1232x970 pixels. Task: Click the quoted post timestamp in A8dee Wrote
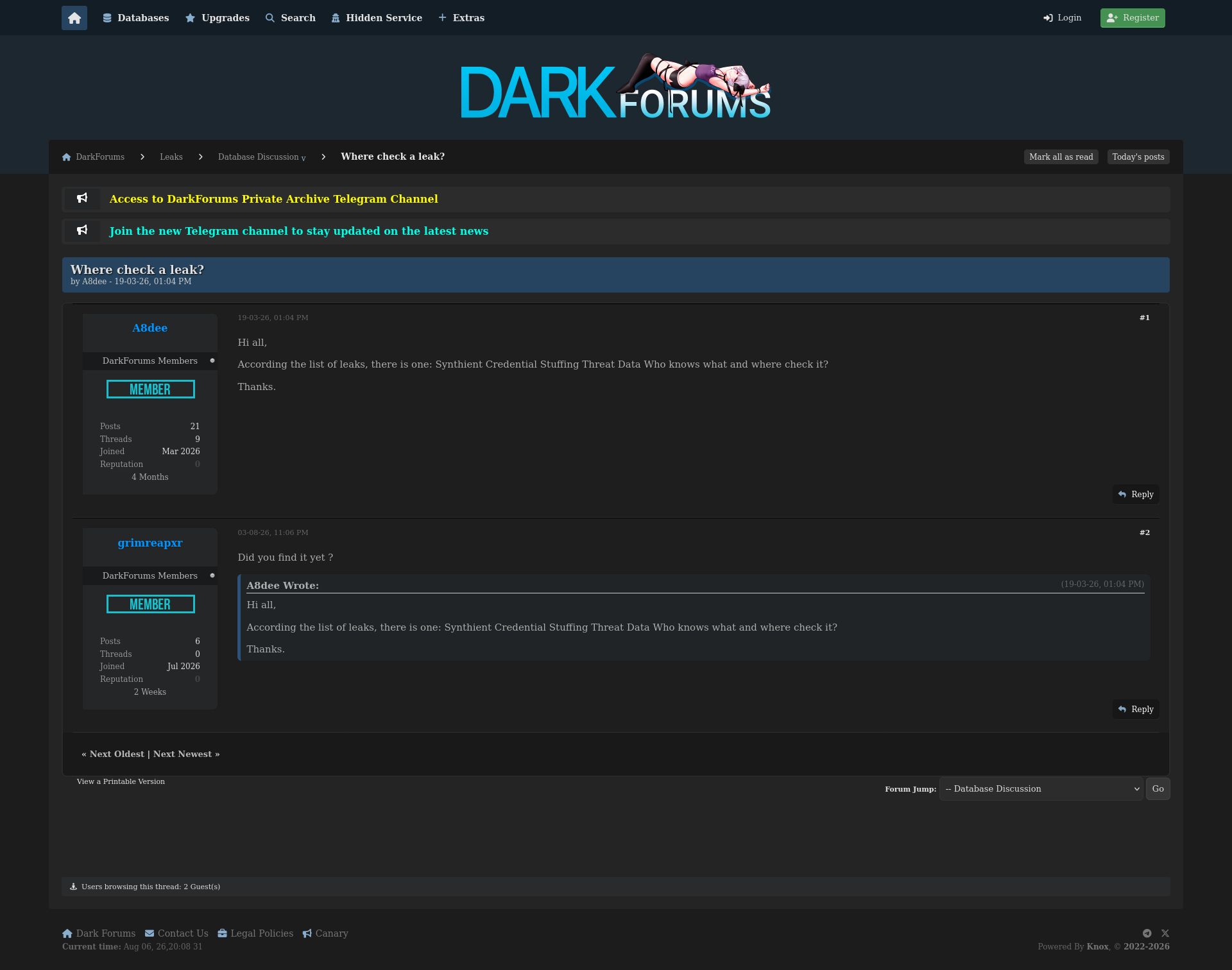1102,584
